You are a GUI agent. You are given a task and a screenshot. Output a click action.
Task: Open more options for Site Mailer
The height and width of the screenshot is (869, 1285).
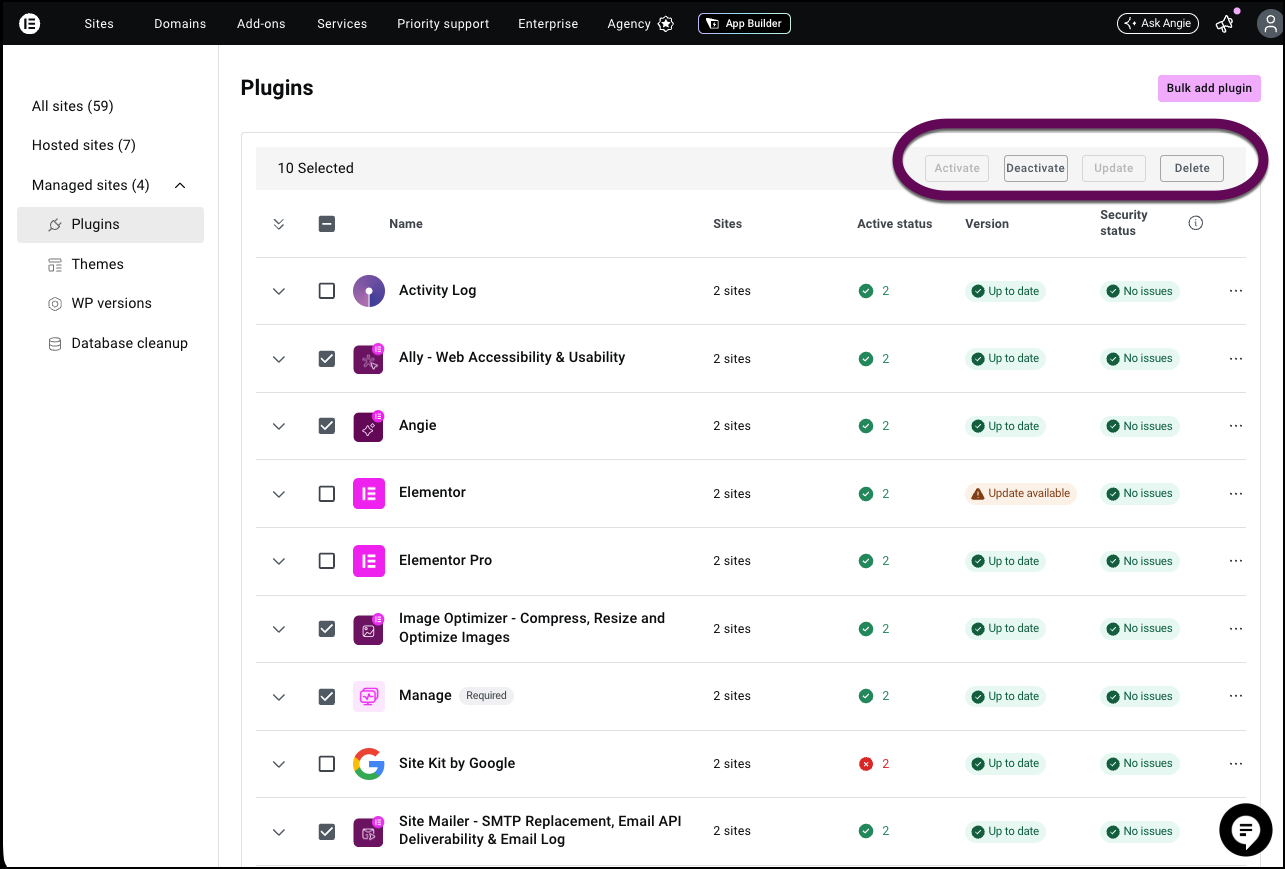tap(1236, 831)
